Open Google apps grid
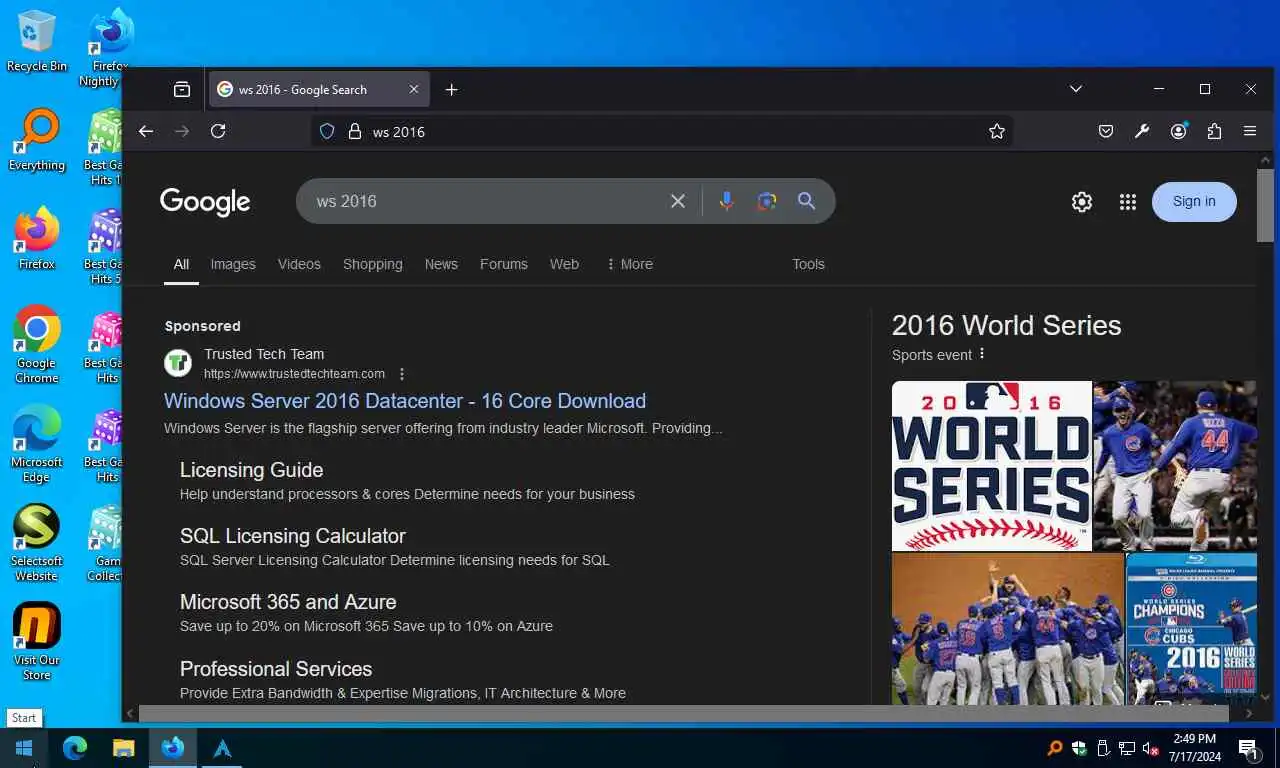This screenshot has height=768, width=1280. coord(1128,202)
